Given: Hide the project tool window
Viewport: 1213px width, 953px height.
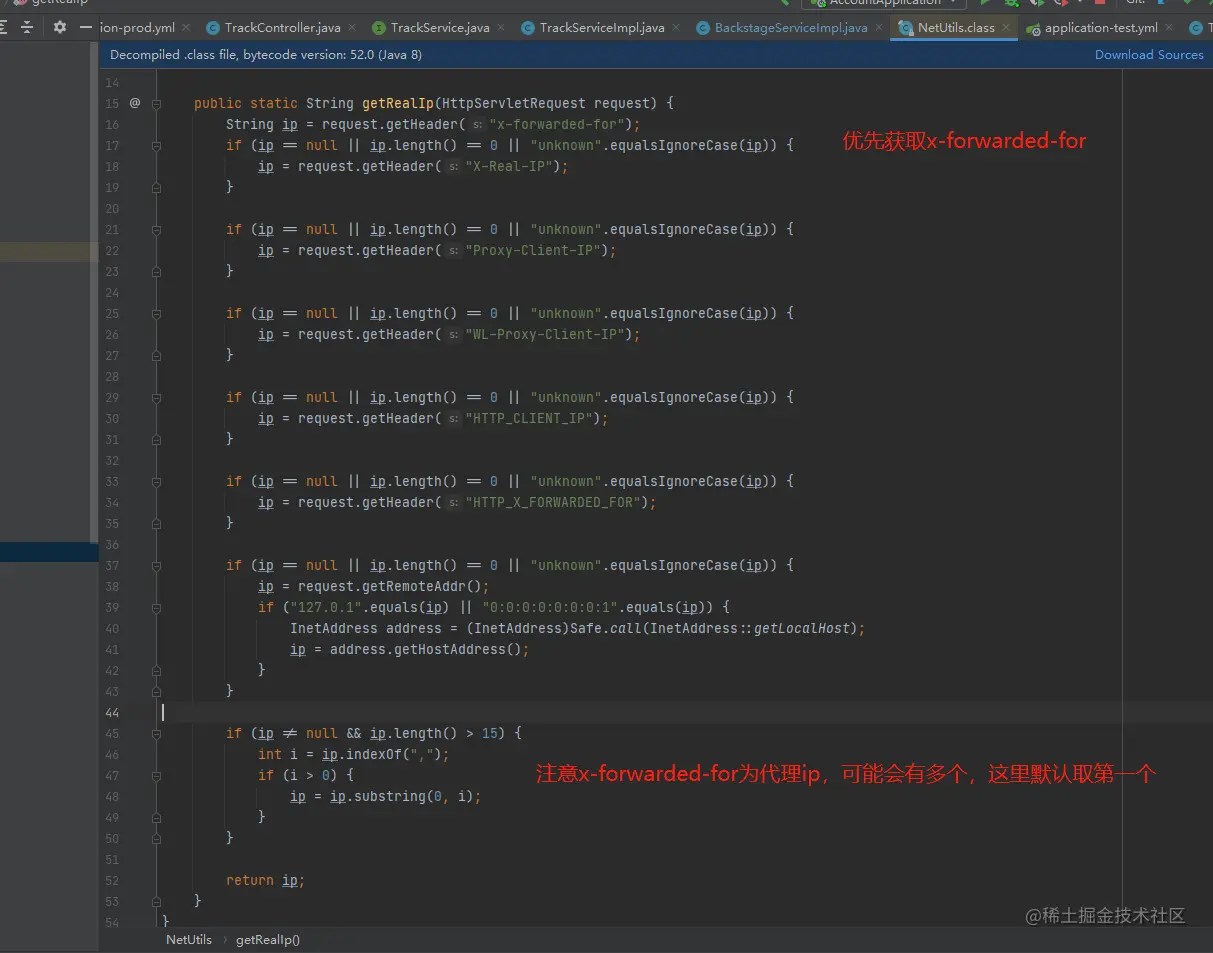Looking at the screenshot, I should (86, 28).
